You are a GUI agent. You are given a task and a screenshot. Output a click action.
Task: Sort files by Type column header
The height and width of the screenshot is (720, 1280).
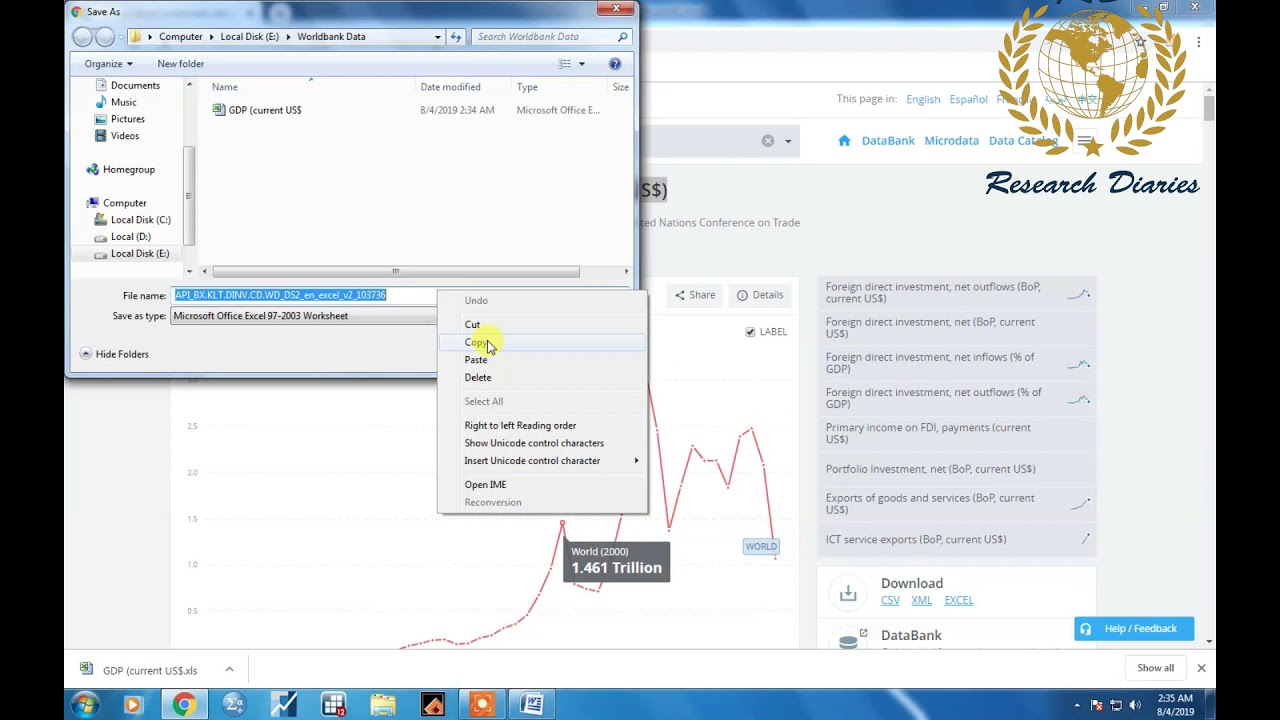pyautogui.click(x=527, y=87)
